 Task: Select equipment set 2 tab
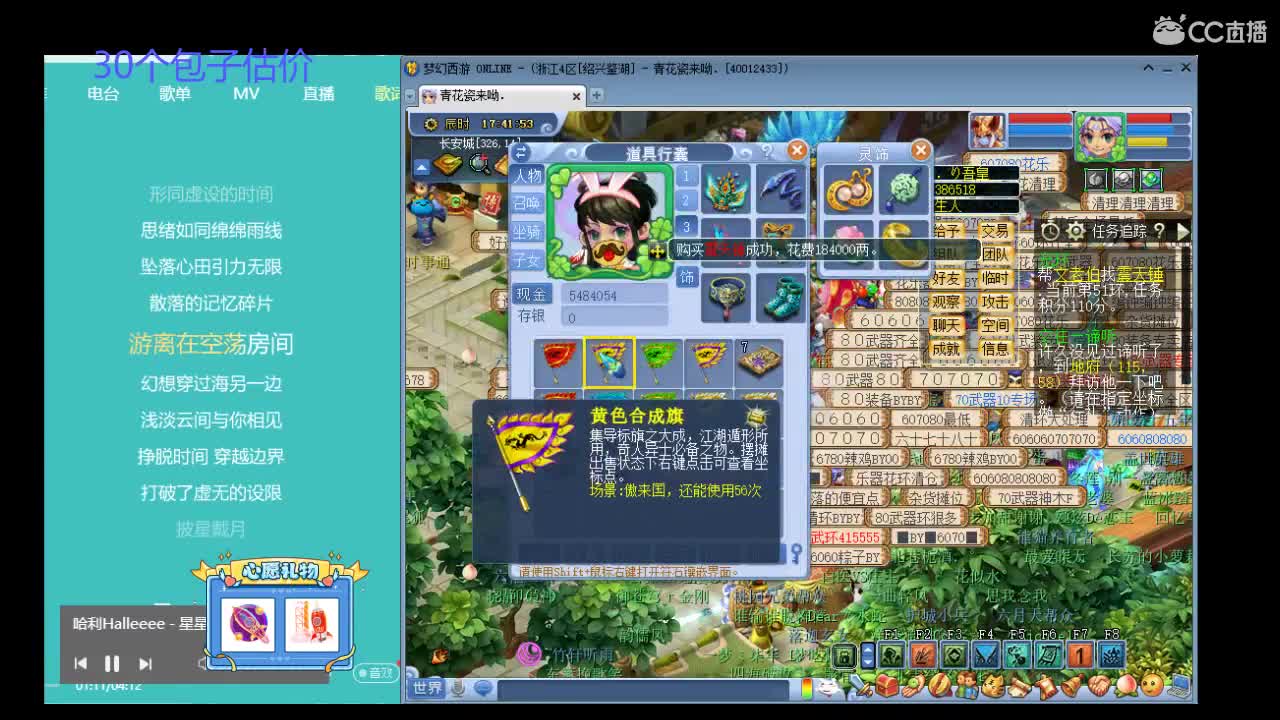pos(686,201)
